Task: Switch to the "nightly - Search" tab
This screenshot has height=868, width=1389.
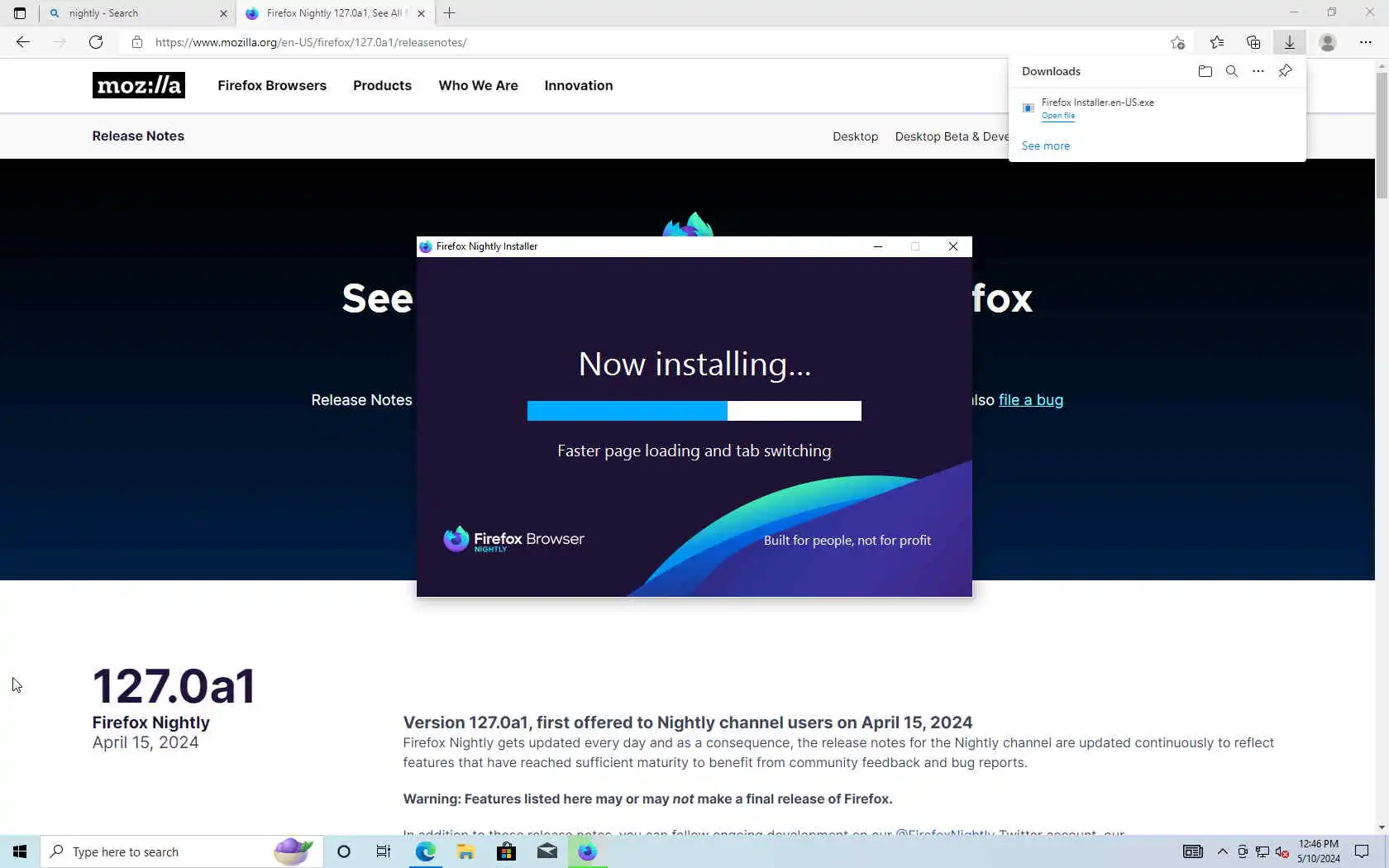Action: 136,13
